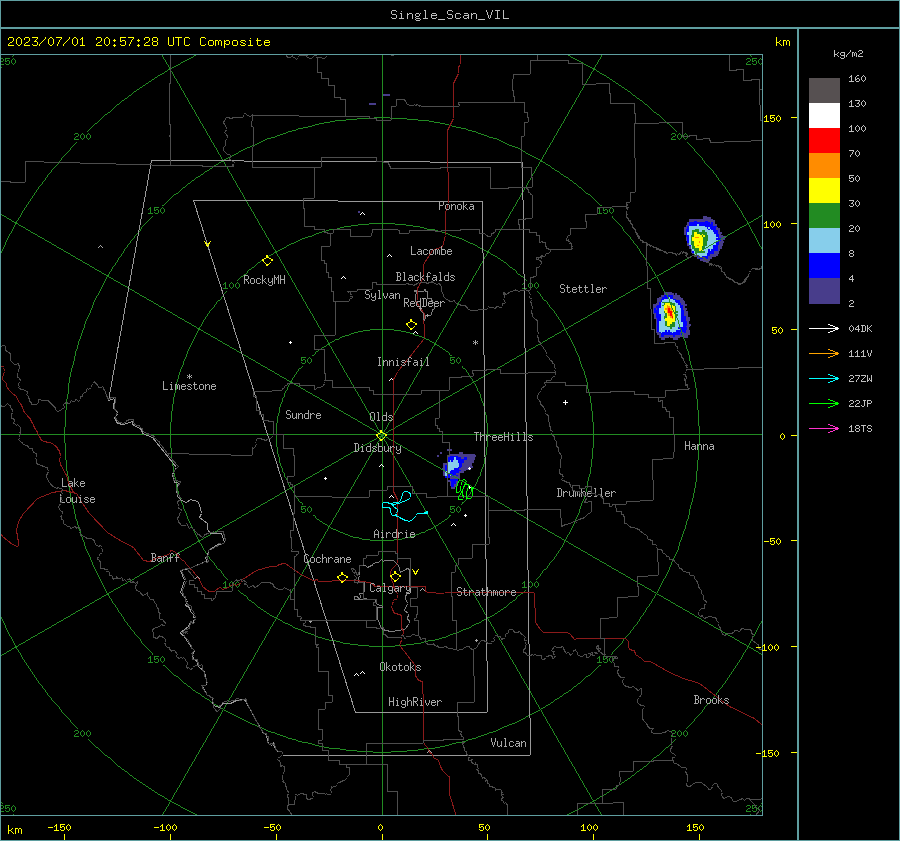Image resolution: width=900 pixels, height=841 pixels.
Task: Click the Limestone label
Action: click(189, 386)
